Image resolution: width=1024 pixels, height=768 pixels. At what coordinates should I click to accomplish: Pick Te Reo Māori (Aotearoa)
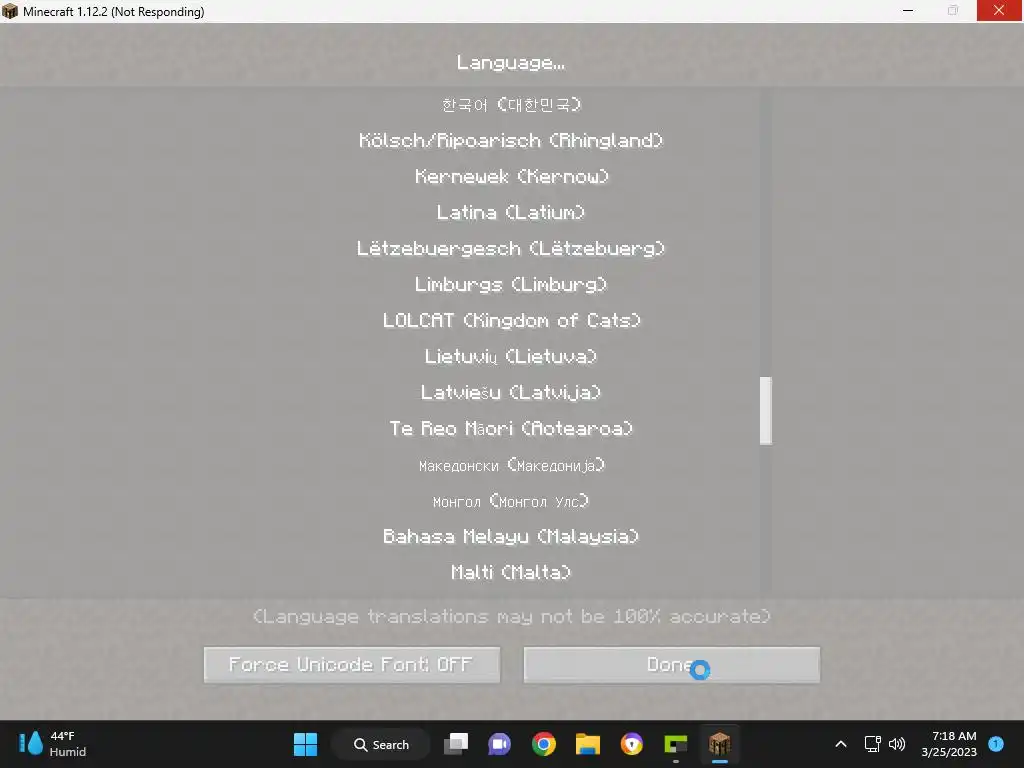511,428
